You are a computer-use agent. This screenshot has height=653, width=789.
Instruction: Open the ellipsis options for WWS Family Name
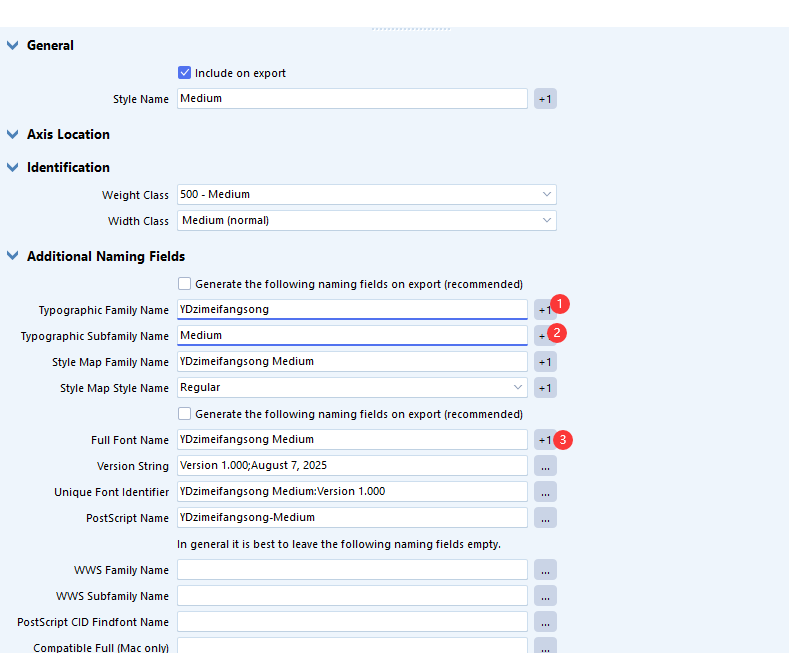pyautogui.click(x=545, y=570)
